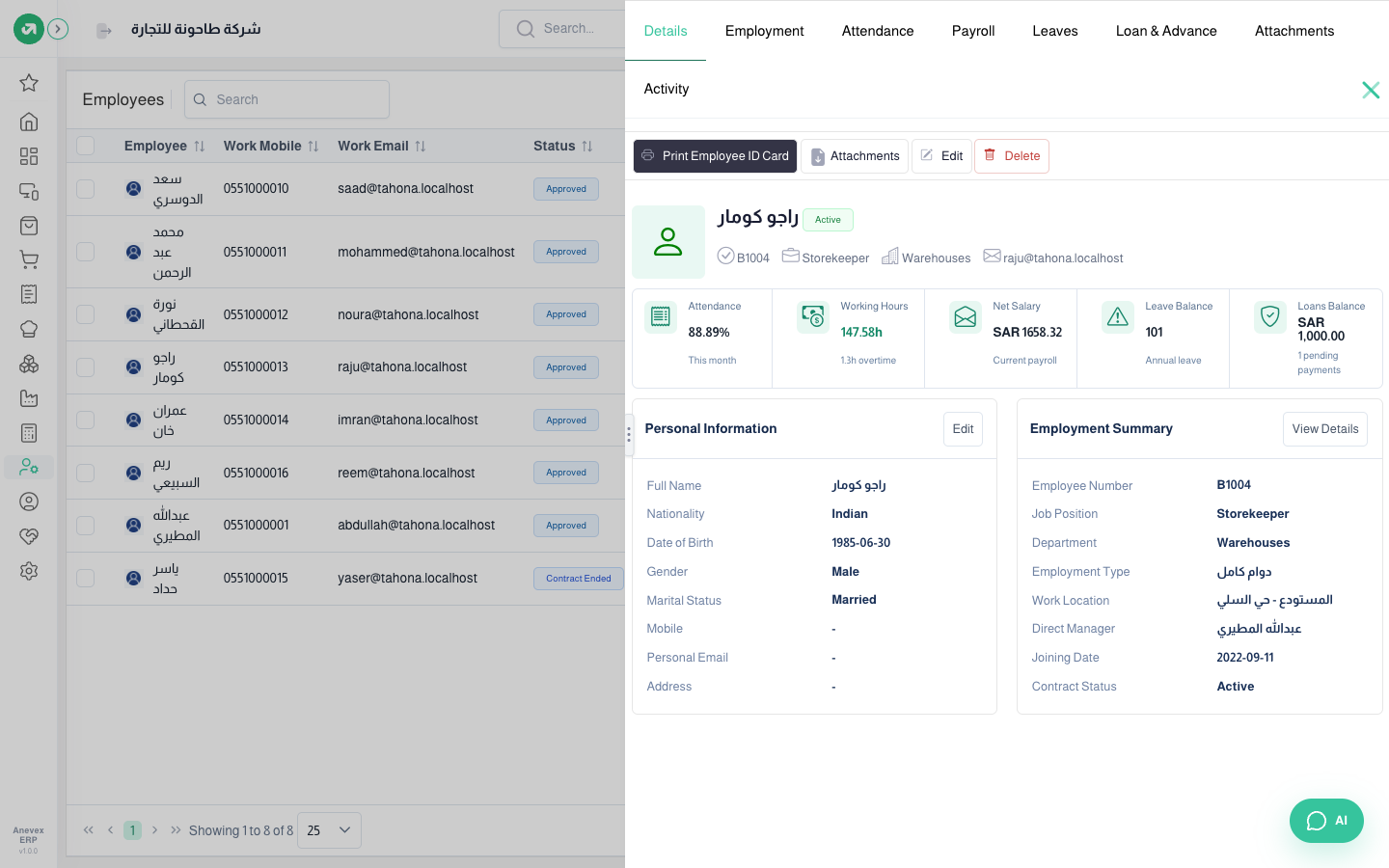Open the dashboard grid icon in sidebar
Screen dimensions: 1389x868
pos(29,156)
